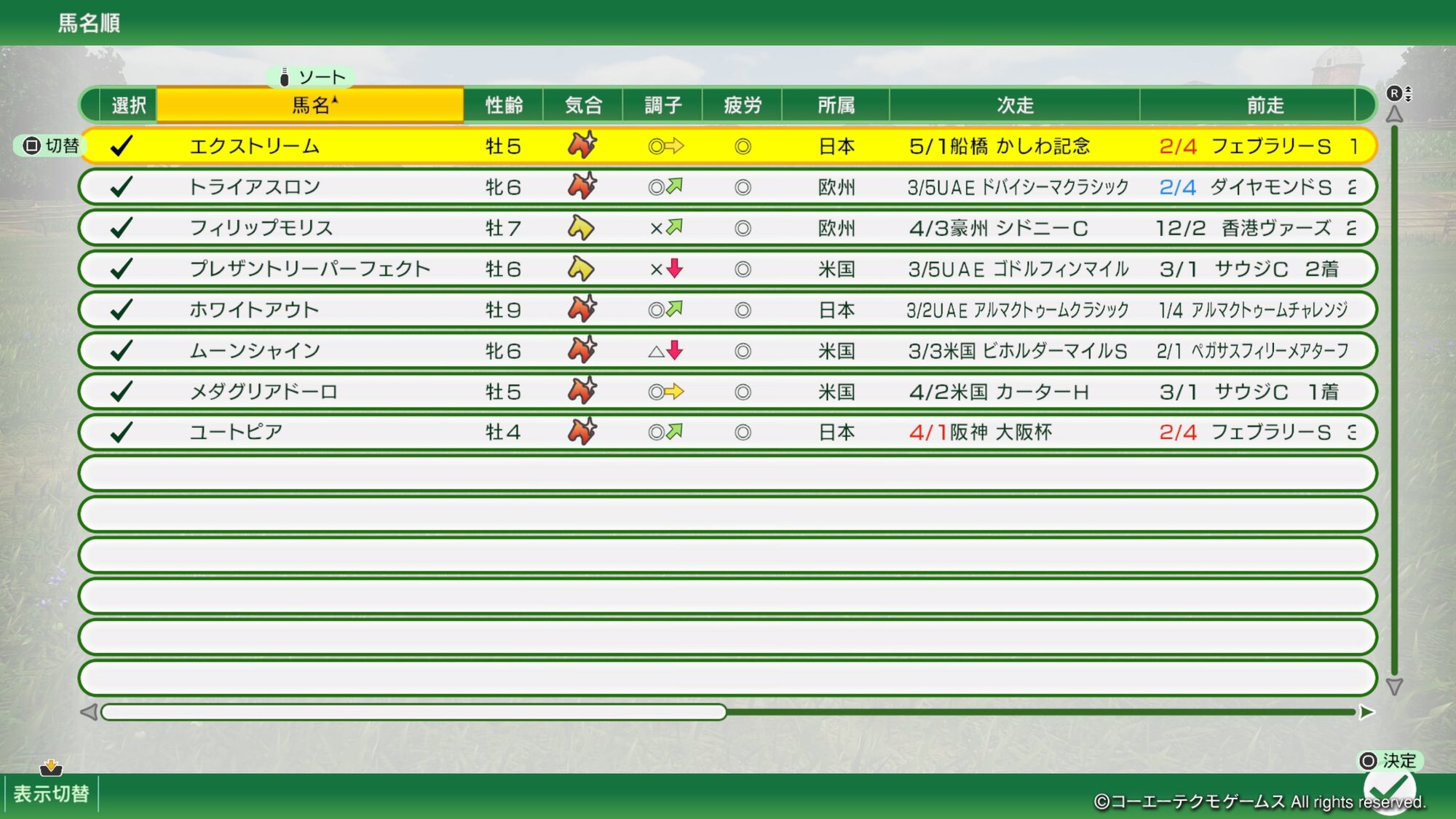Click the 決定 confirm checkmark icon
Viewport: 1456px width, 819px height.
pyautogui.click(x=1389, y=789)
